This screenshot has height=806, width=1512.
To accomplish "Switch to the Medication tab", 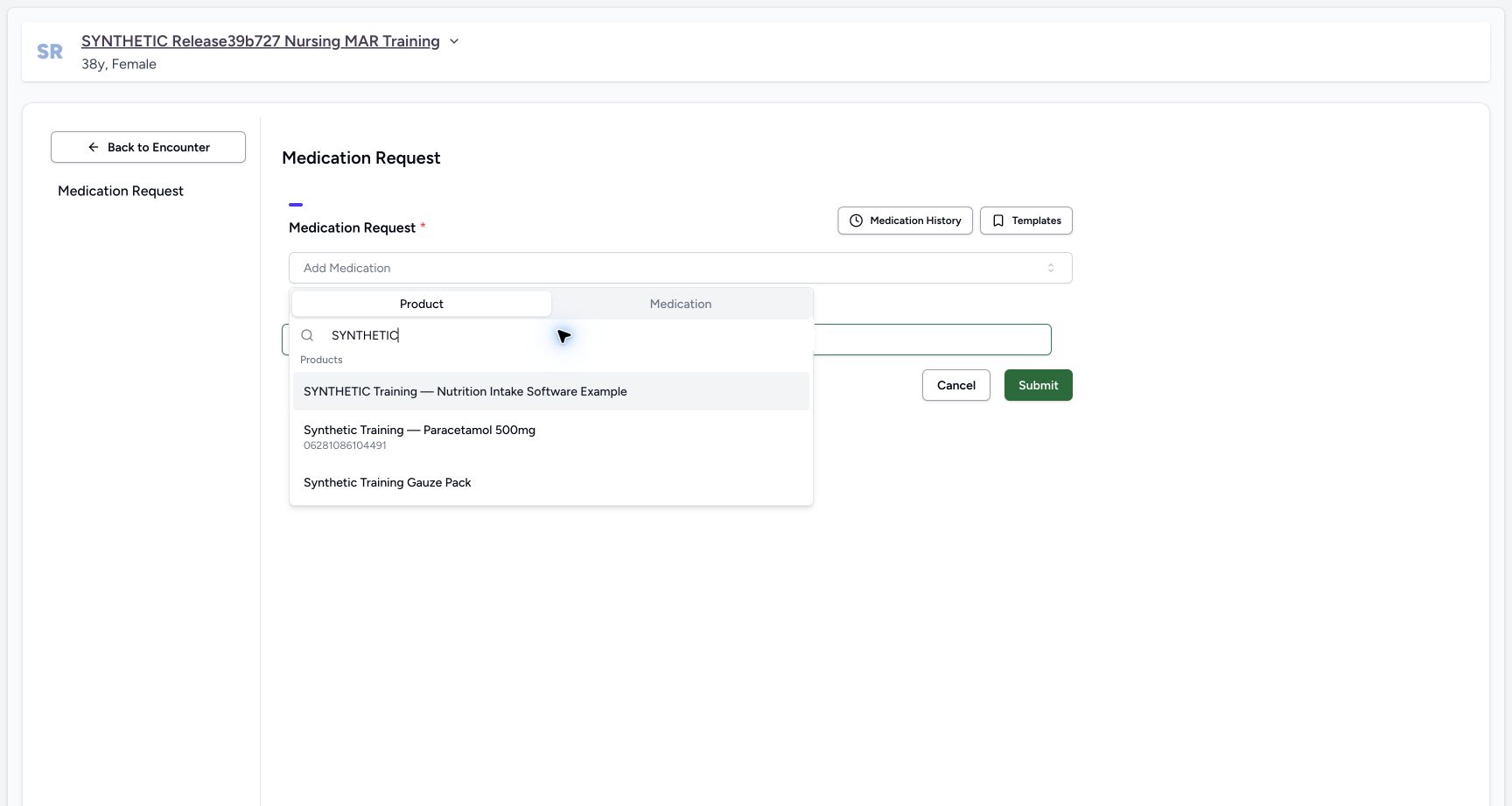I will [681, 304].
